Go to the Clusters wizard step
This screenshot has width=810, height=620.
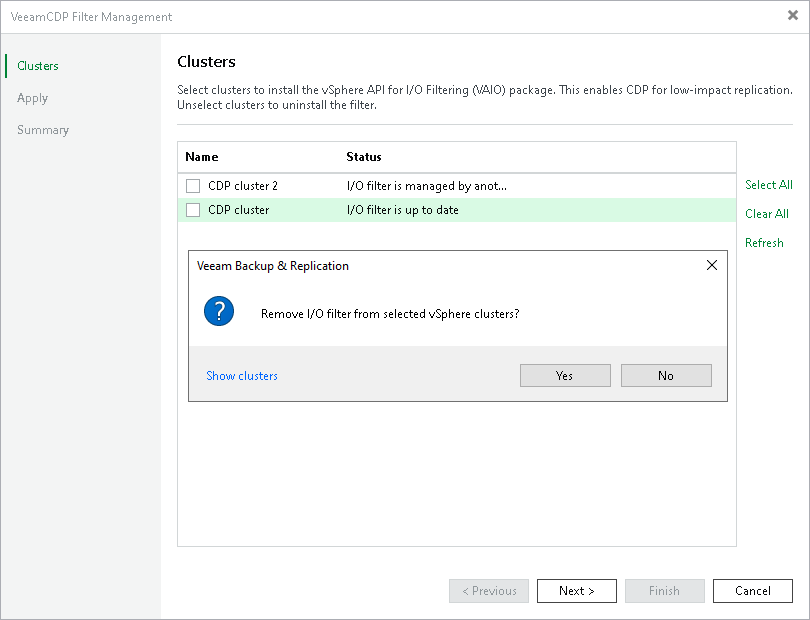pos(38,66)
